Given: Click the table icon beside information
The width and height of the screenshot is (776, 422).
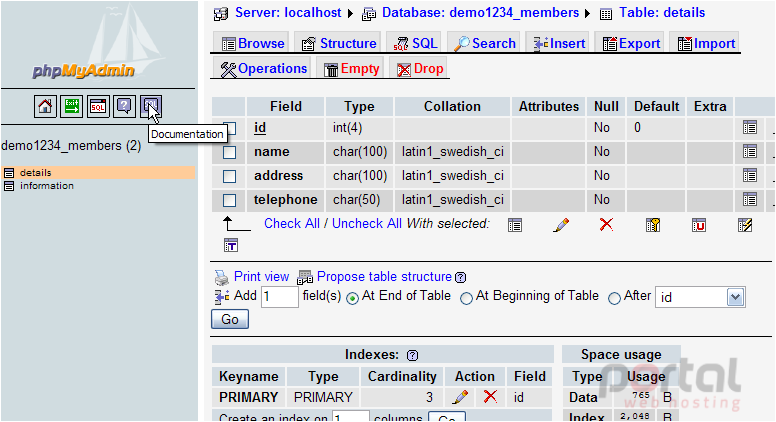Looking at the screenshot, I should 9,186.
